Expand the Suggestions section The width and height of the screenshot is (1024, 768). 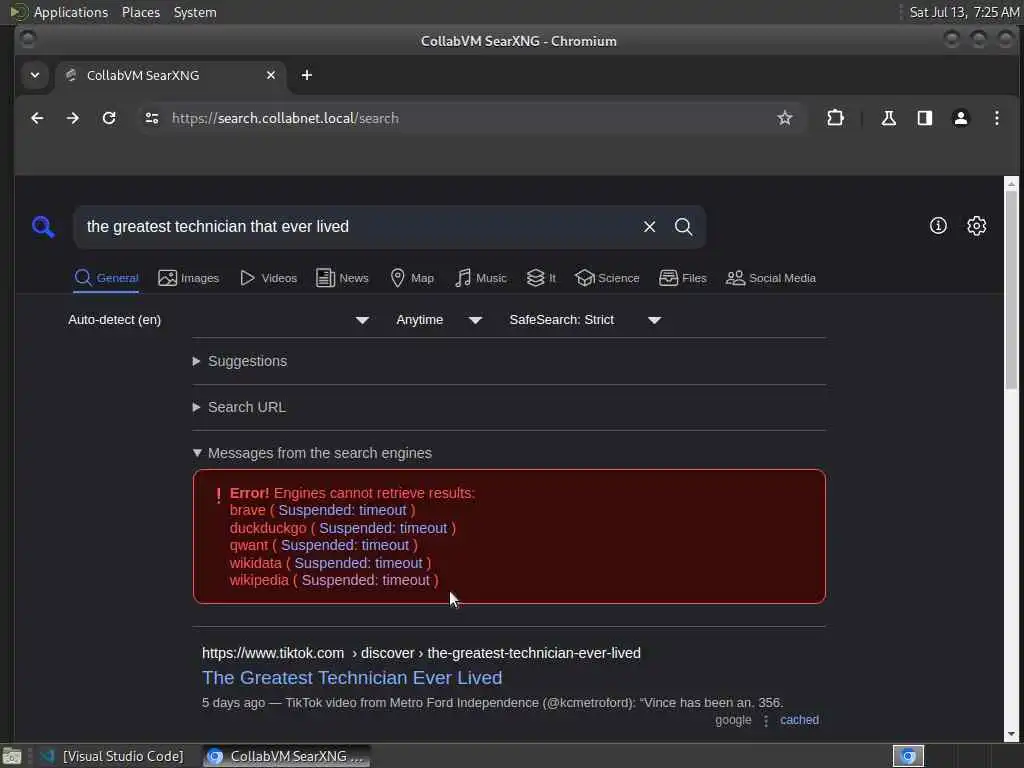click(240, 361)
